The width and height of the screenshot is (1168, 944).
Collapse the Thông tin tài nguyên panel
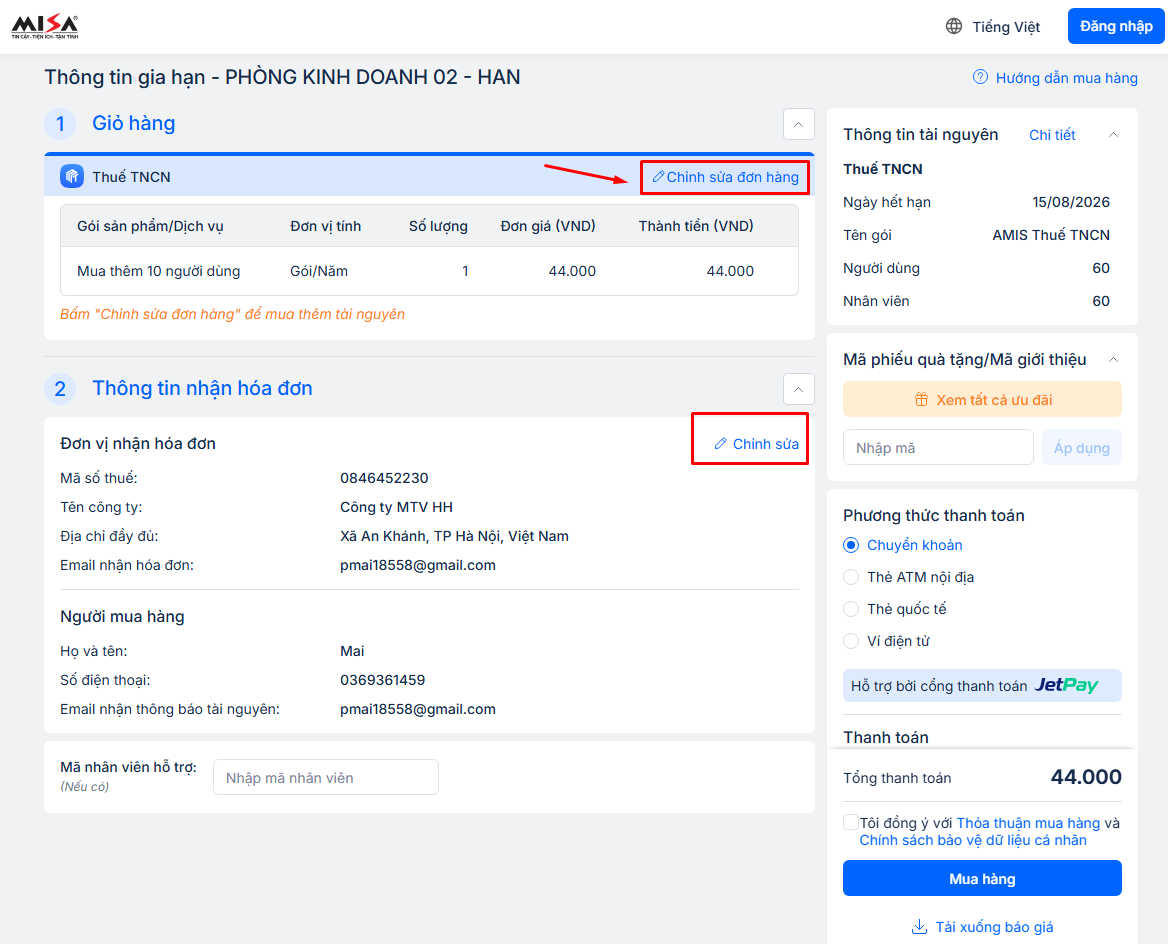[1113, 135]
